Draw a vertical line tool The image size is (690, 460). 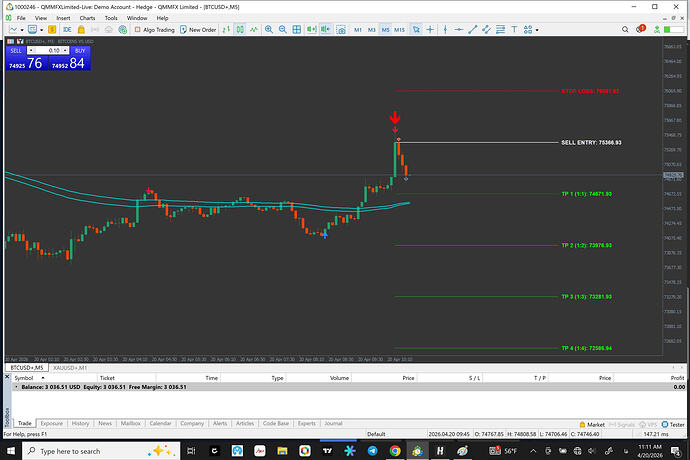[445, 29]
